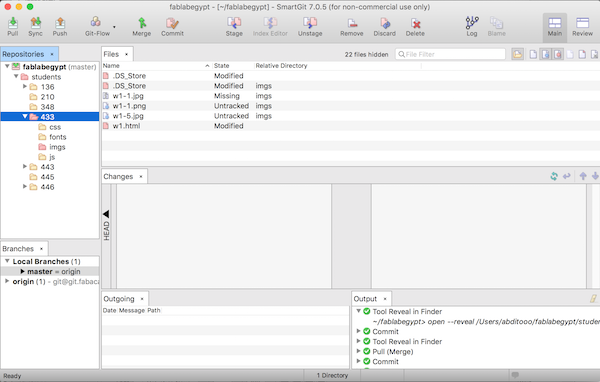Collapse Local Branches group

(7, 261)
